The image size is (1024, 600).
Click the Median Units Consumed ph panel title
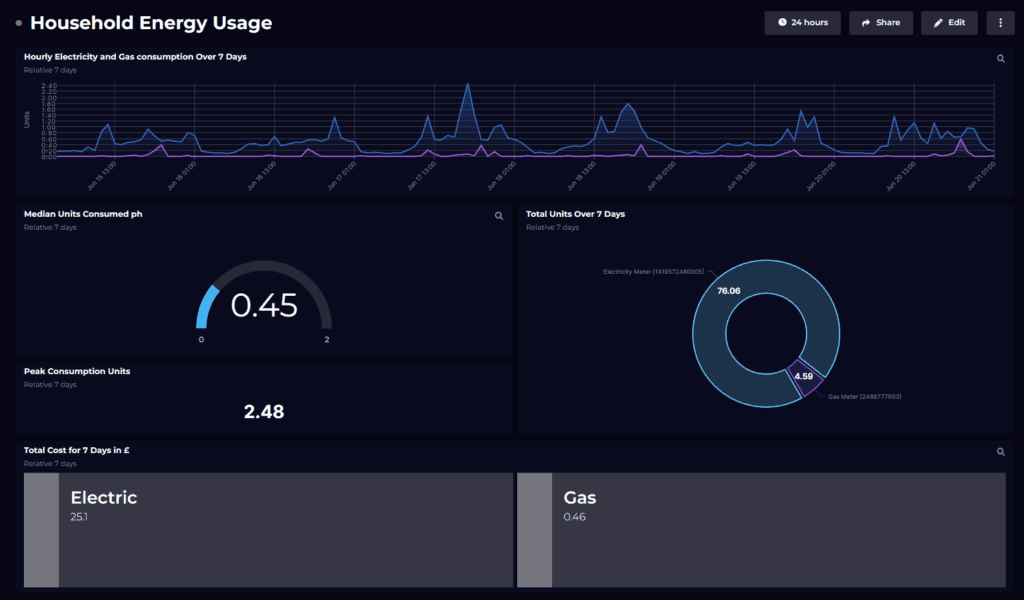coord(81,214)
